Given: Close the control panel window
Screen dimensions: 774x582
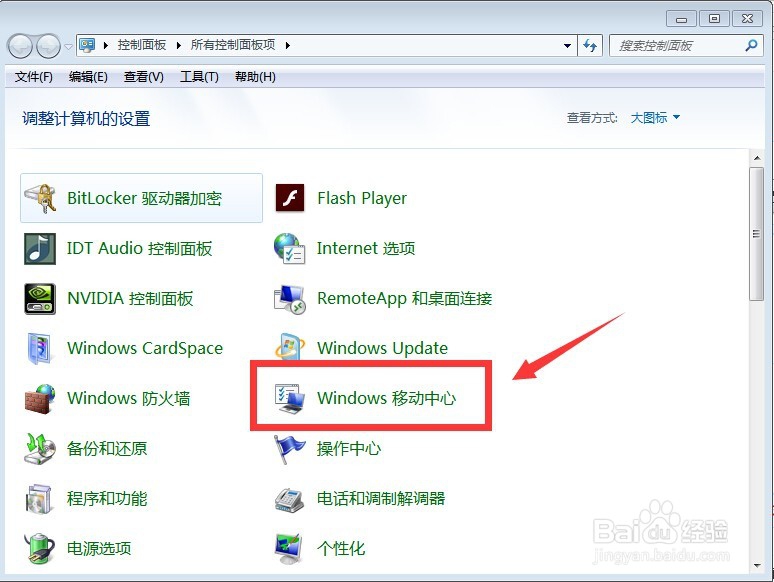Looking at the screenshot, I should (x=747, y=19).
